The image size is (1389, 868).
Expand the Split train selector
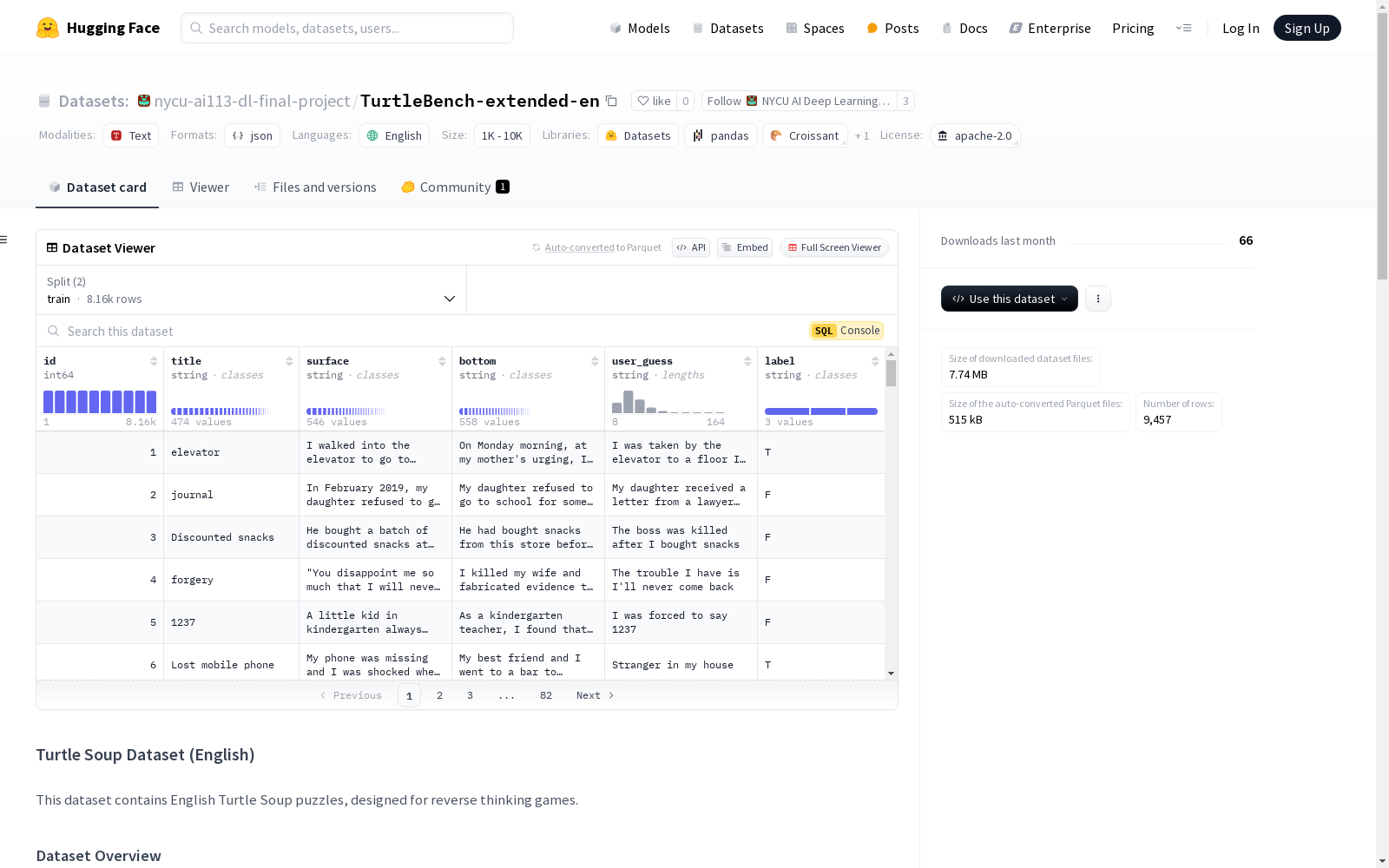coord(252,290)
